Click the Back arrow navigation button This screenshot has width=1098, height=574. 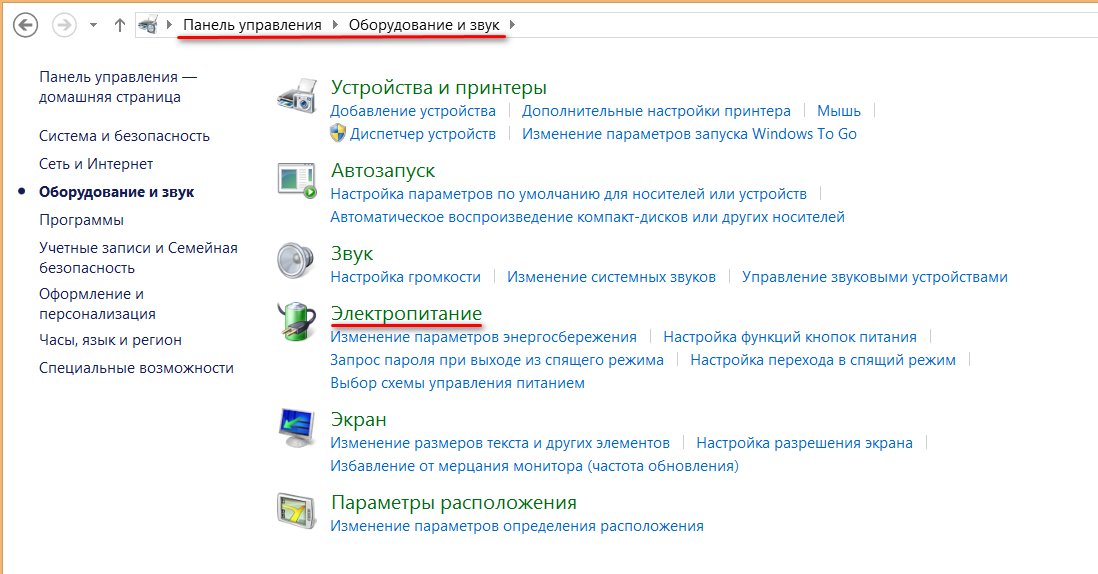[x=24, y=24]
